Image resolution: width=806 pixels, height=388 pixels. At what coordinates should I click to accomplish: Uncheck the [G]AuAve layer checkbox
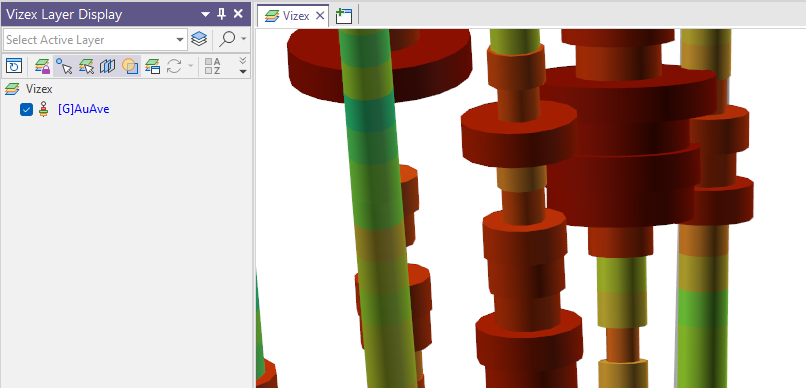(x=26, y=109)
